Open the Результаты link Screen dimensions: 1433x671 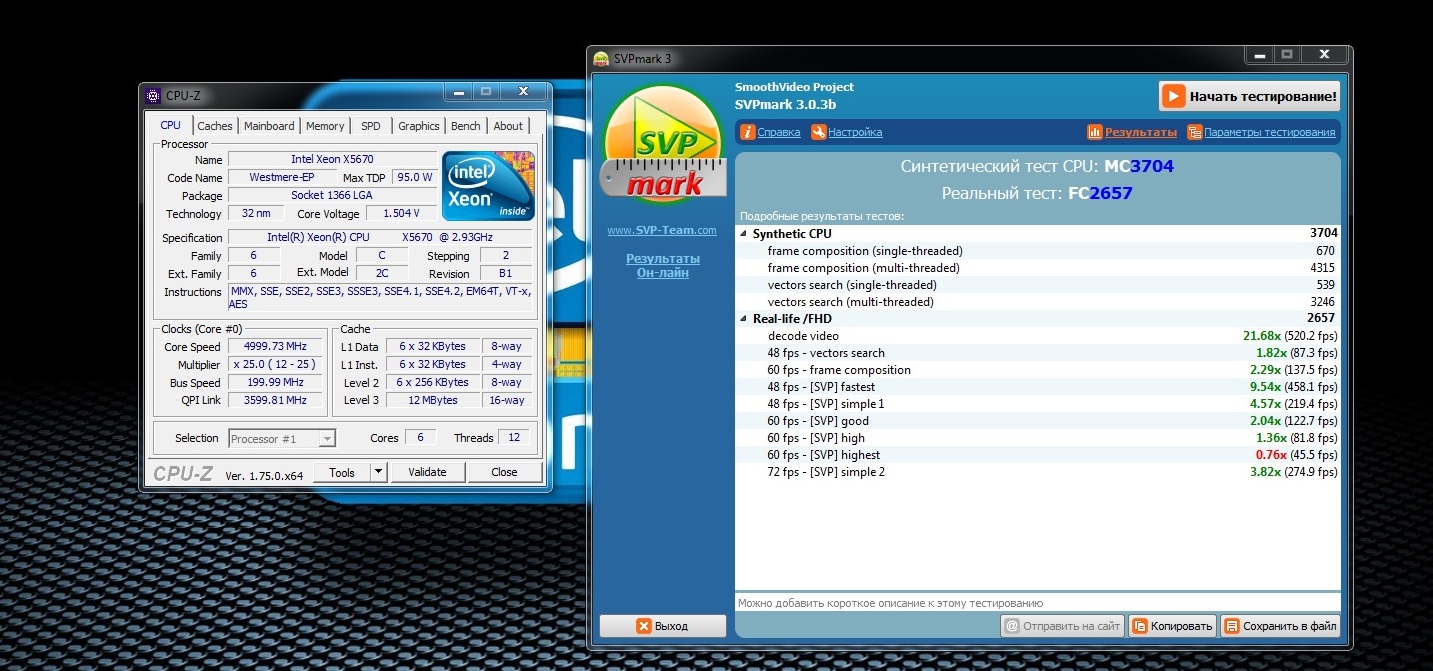pos(1141,132)
